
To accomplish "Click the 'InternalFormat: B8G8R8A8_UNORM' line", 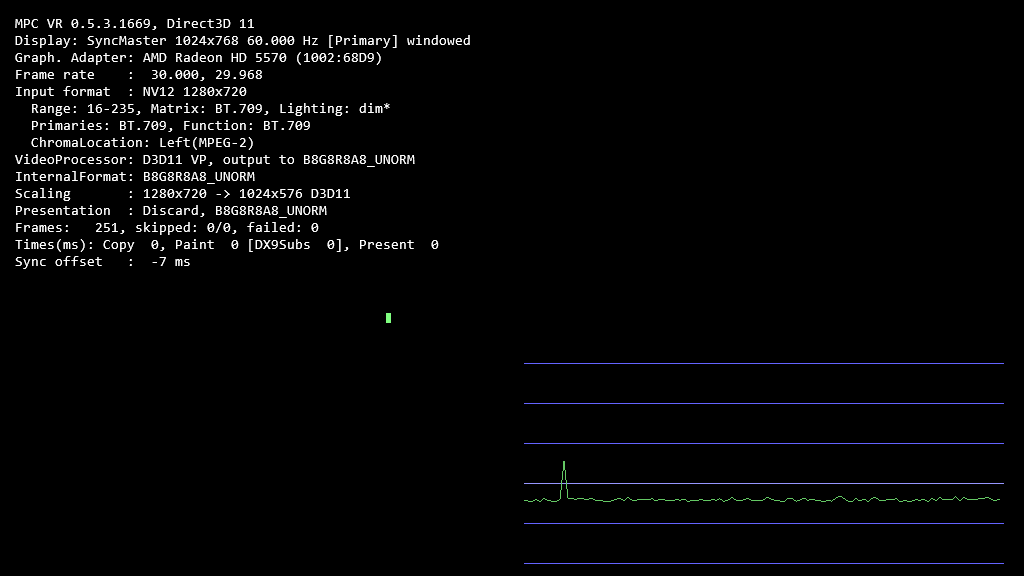I will pyautogui.click(x=135, y=177).
